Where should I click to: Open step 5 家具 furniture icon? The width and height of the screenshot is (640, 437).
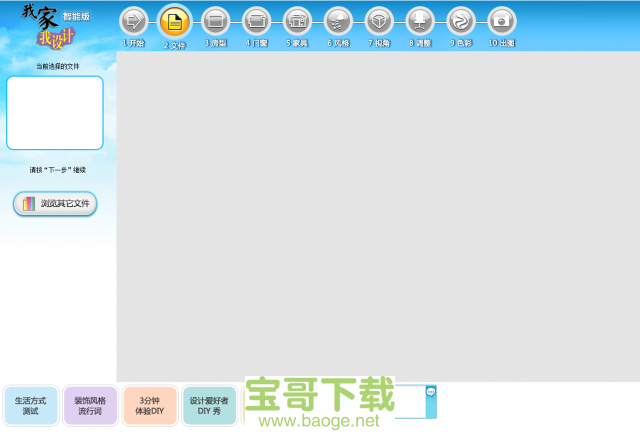[297, 21]
